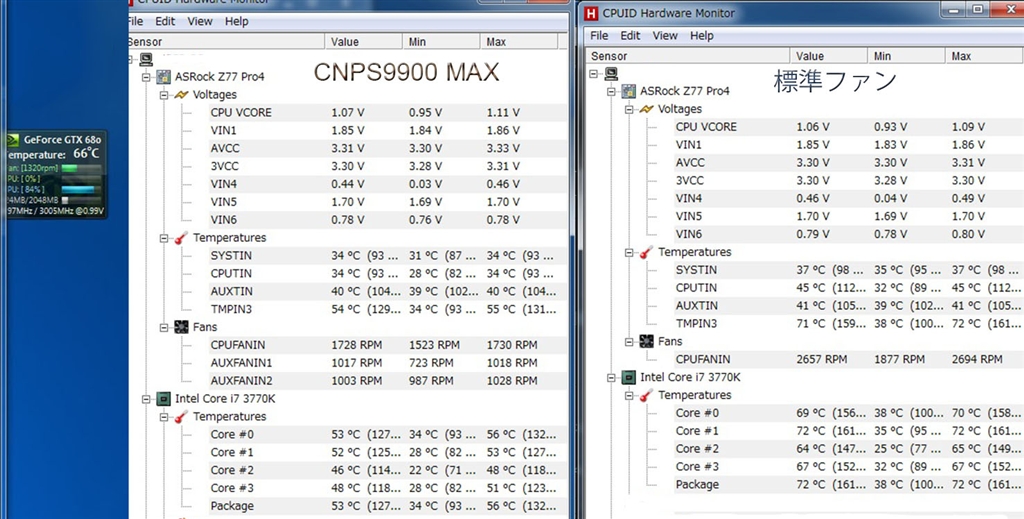The image size is (1024, 519).
Task: Select the CPUFANIN row in right window
Action: (x=702, y=359)
